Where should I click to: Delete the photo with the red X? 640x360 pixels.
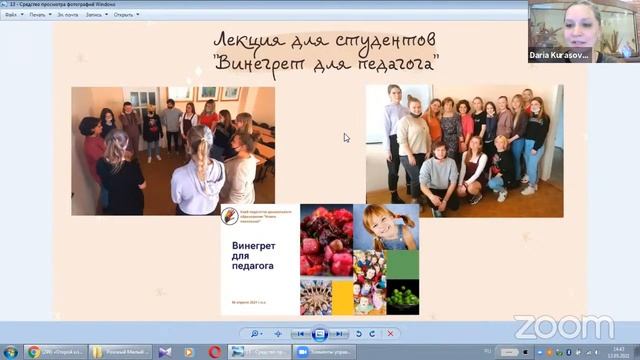[x=390, y=334]
